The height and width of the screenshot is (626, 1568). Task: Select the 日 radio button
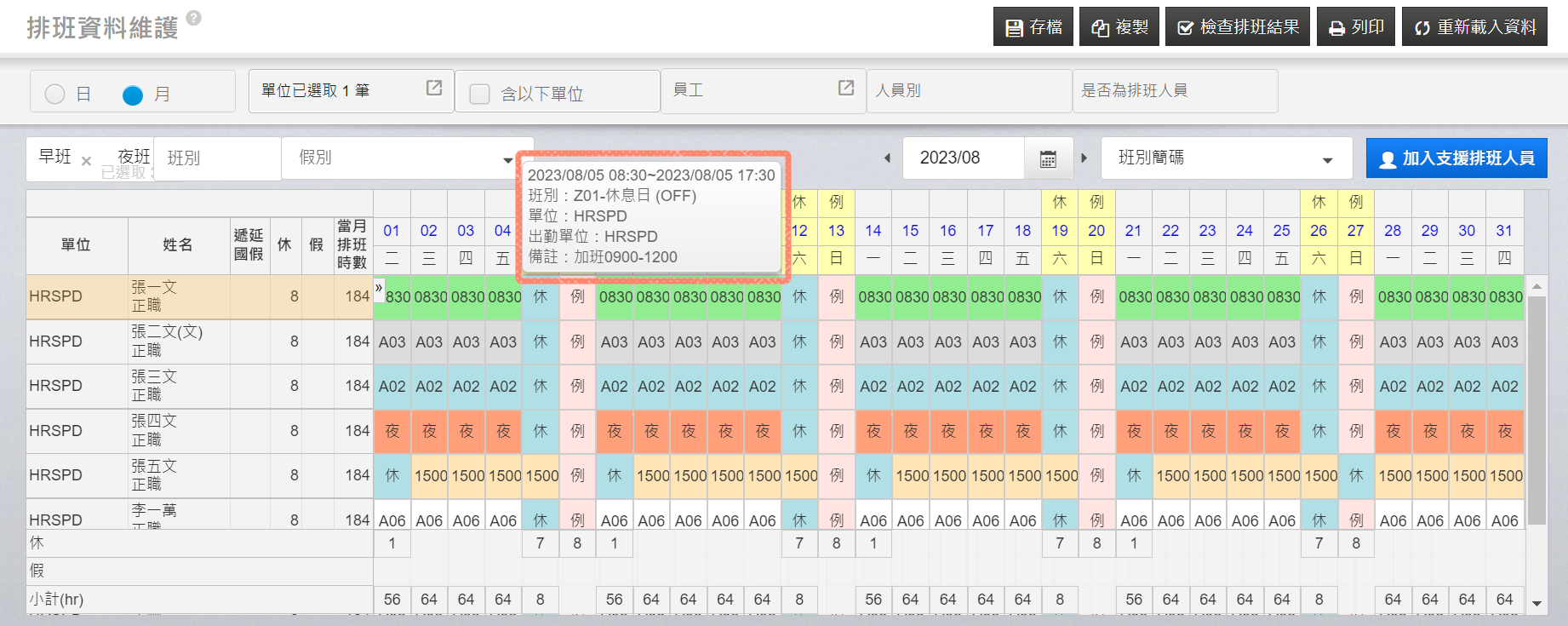point(55,95)
